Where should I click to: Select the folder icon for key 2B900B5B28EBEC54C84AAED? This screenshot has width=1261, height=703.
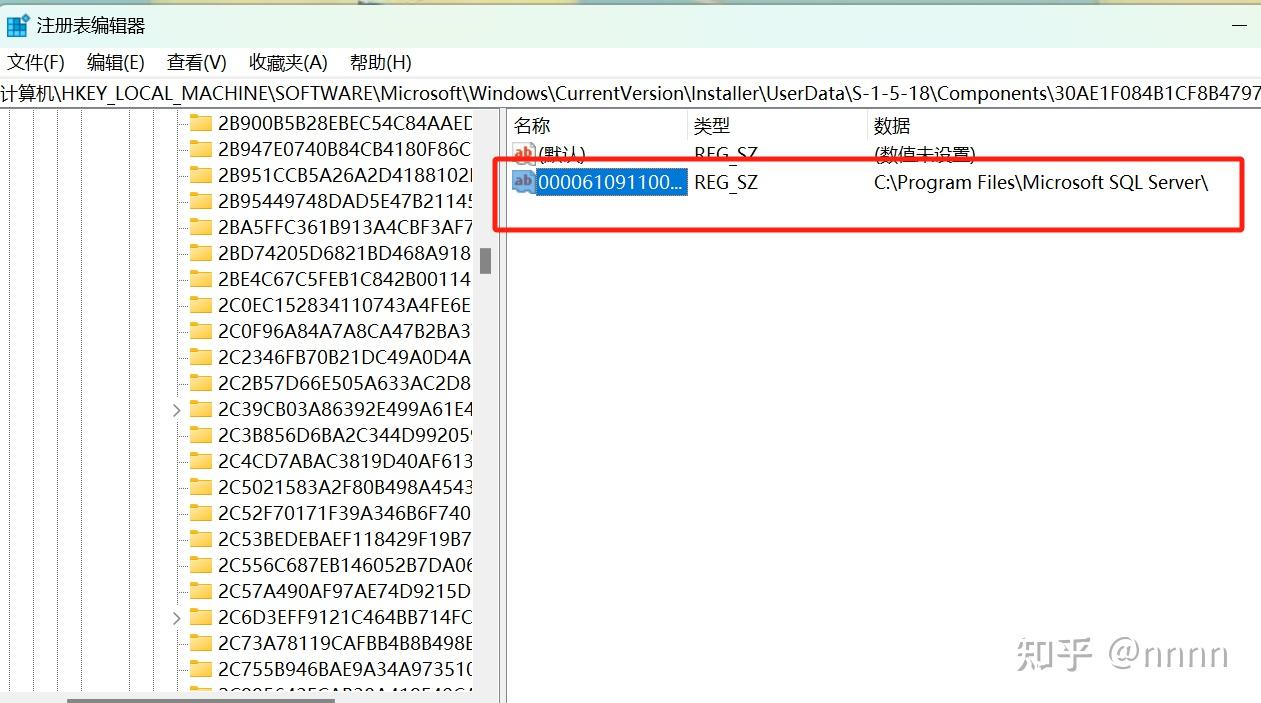(199, 123)
